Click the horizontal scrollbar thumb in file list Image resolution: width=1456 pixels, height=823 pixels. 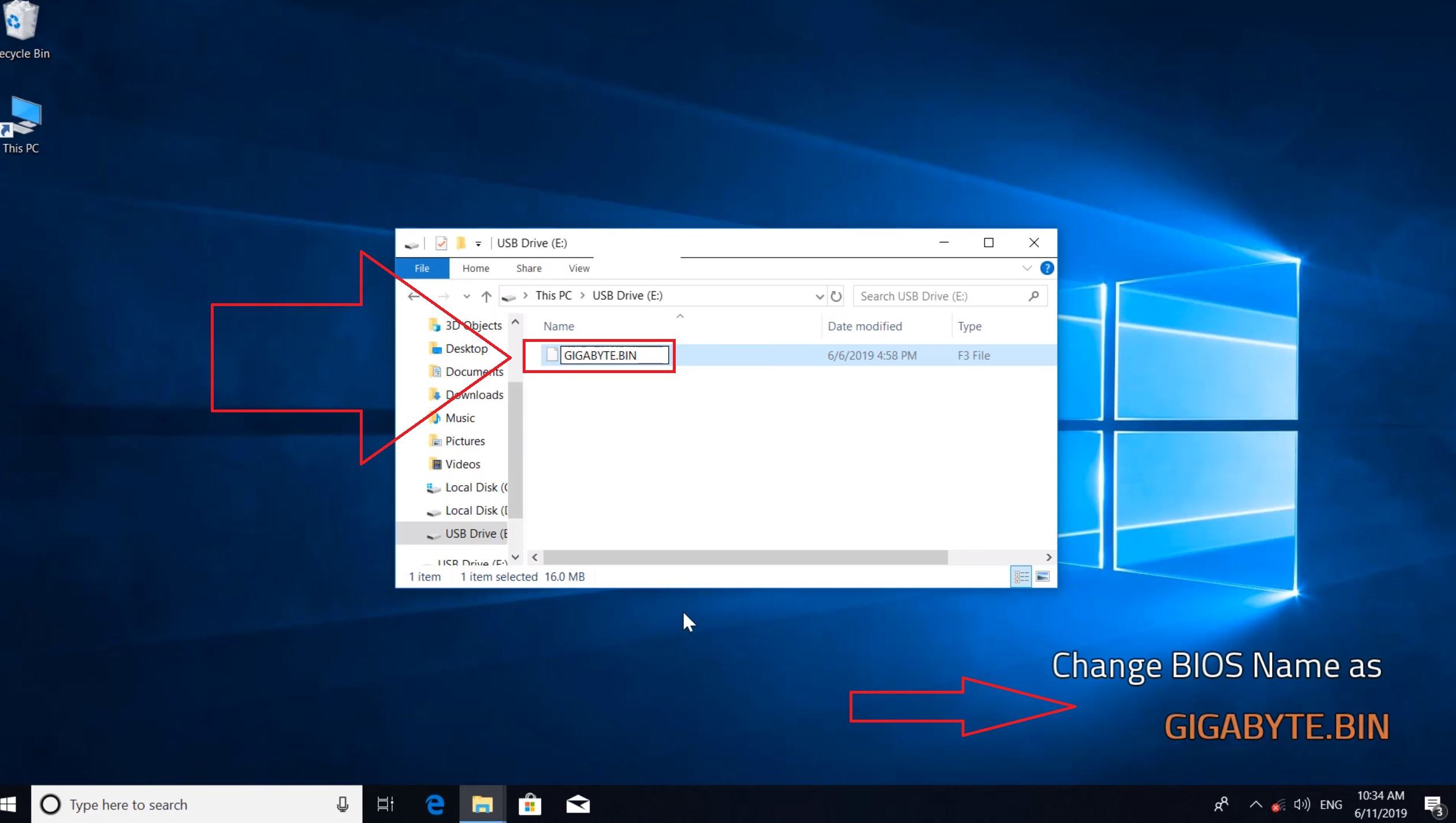coord(745,557)
